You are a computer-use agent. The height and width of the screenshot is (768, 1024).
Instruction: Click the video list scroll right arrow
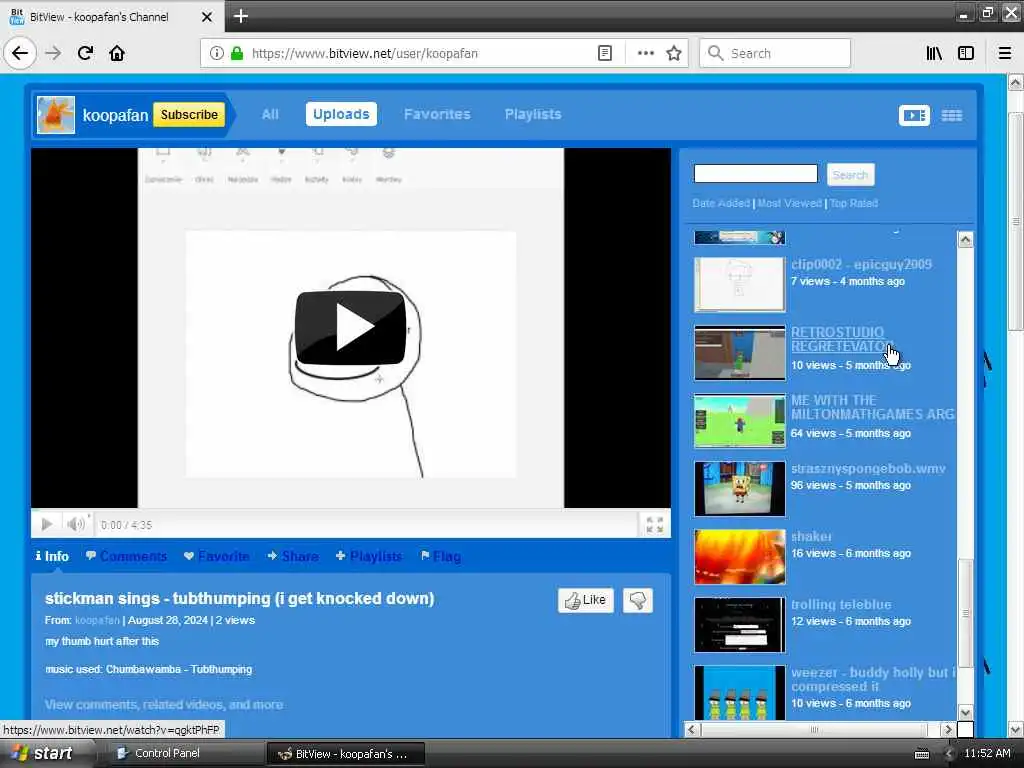[948, 729]
